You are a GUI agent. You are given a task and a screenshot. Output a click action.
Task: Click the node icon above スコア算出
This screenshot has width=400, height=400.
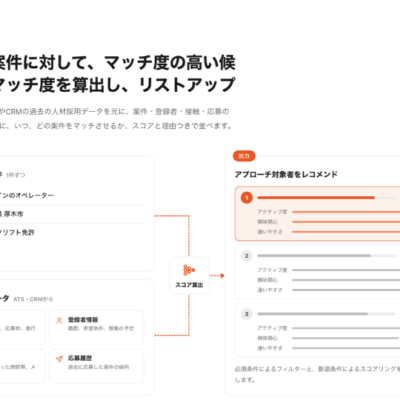189,270
